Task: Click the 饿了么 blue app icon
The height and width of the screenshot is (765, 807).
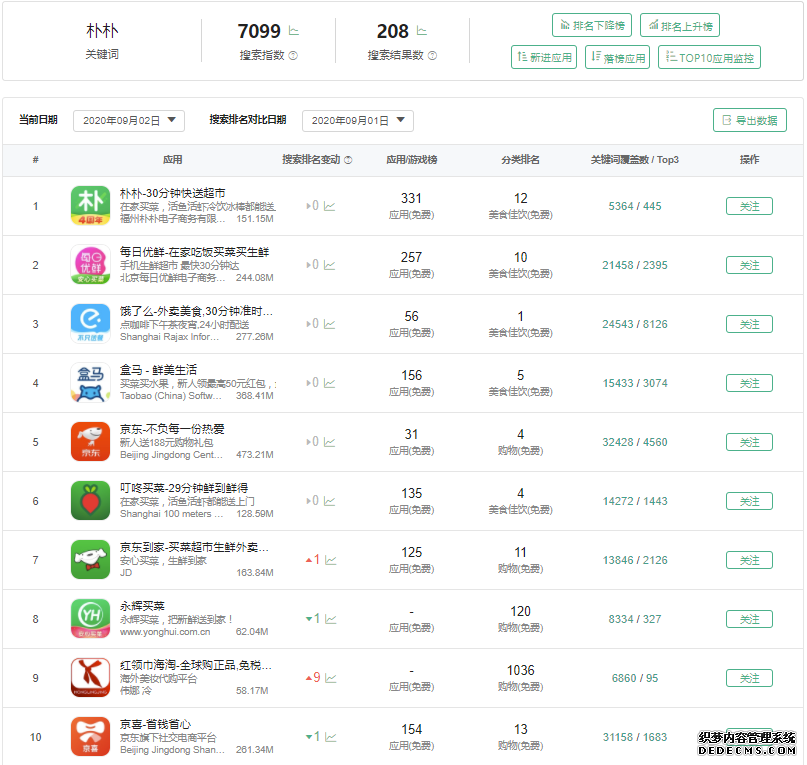Action: point(90,324)
